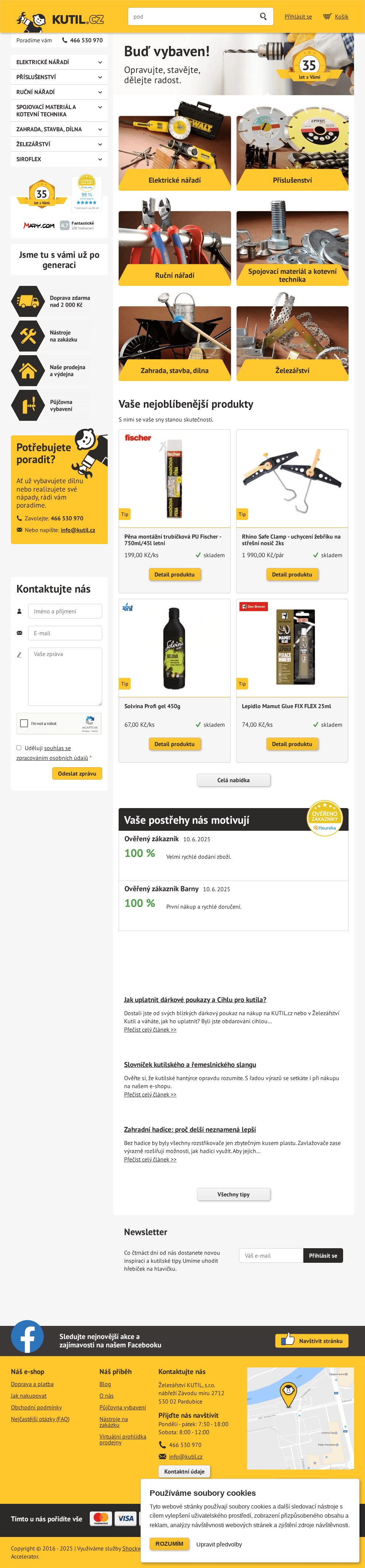365x1568 pixels.
Task: Click the search magnifier icon
Action: pos(263,16)
